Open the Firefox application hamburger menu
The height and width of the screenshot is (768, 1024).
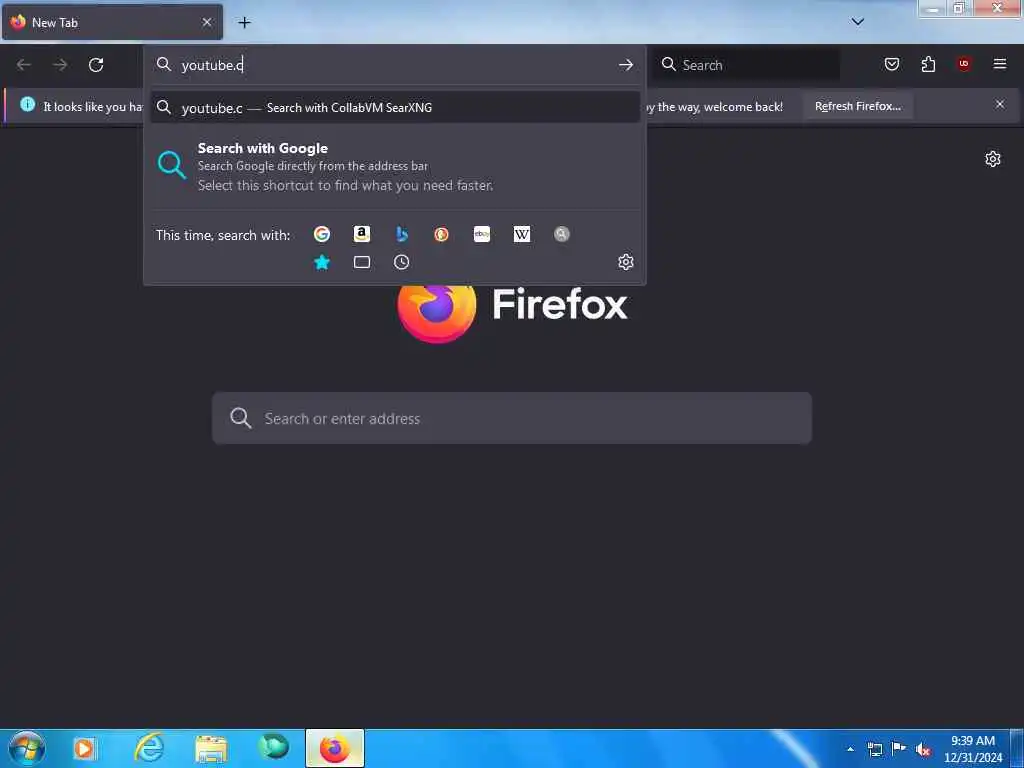pos(1000,64)
